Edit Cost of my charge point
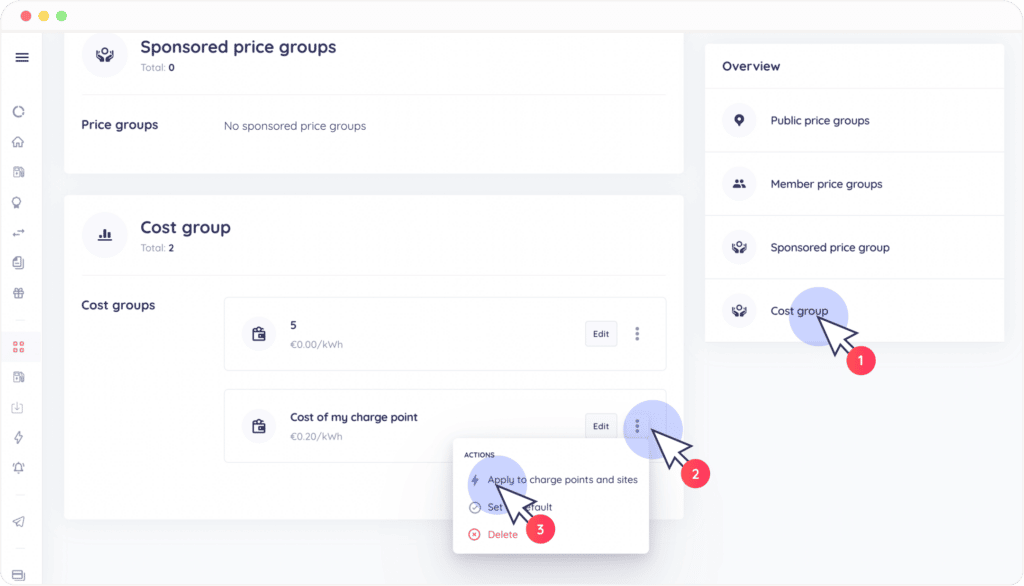The width and height of the screenshot is (1024, 586). point(601,426)
